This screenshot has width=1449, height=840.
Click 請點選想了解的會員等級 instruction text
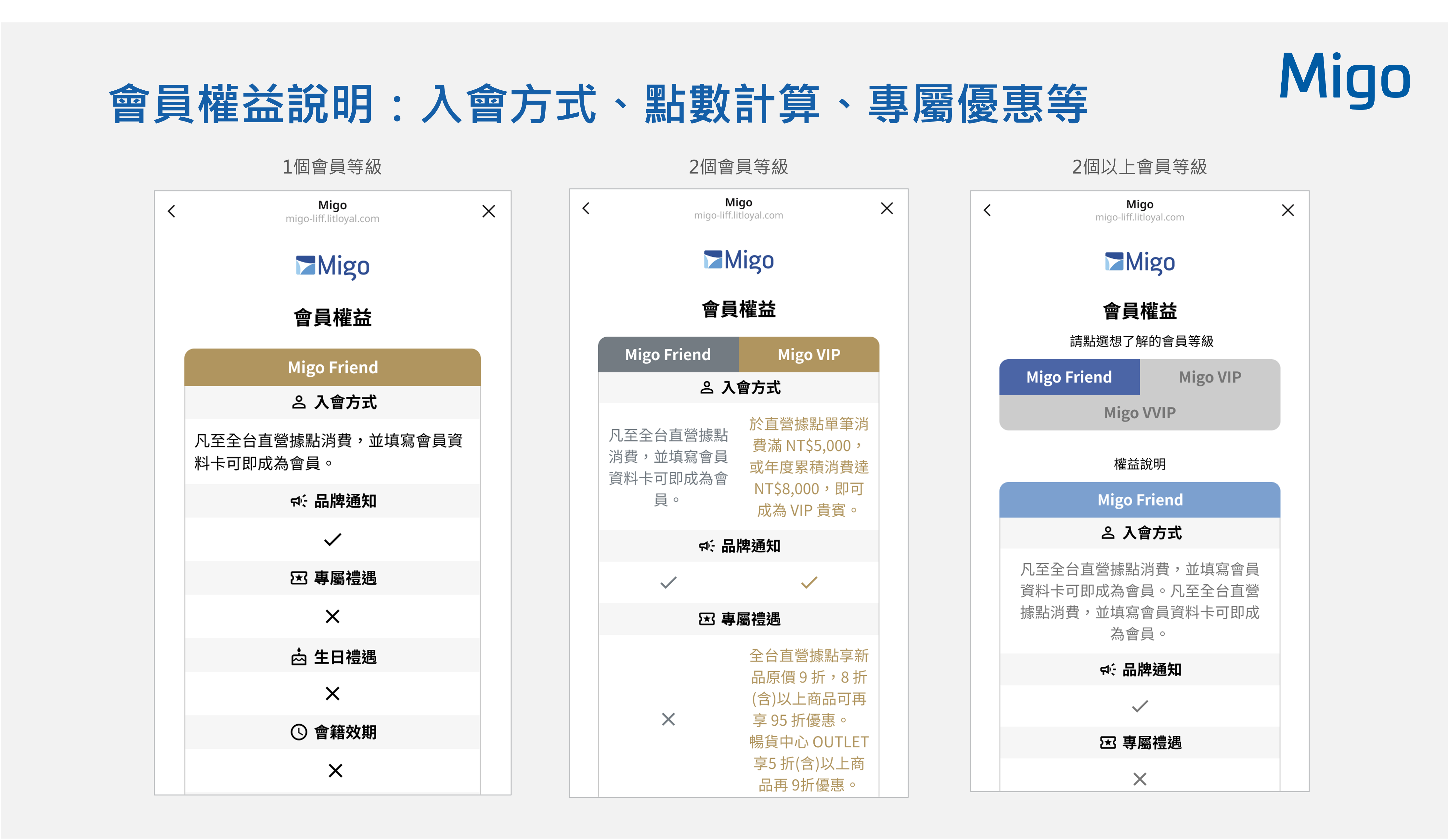1141,341
